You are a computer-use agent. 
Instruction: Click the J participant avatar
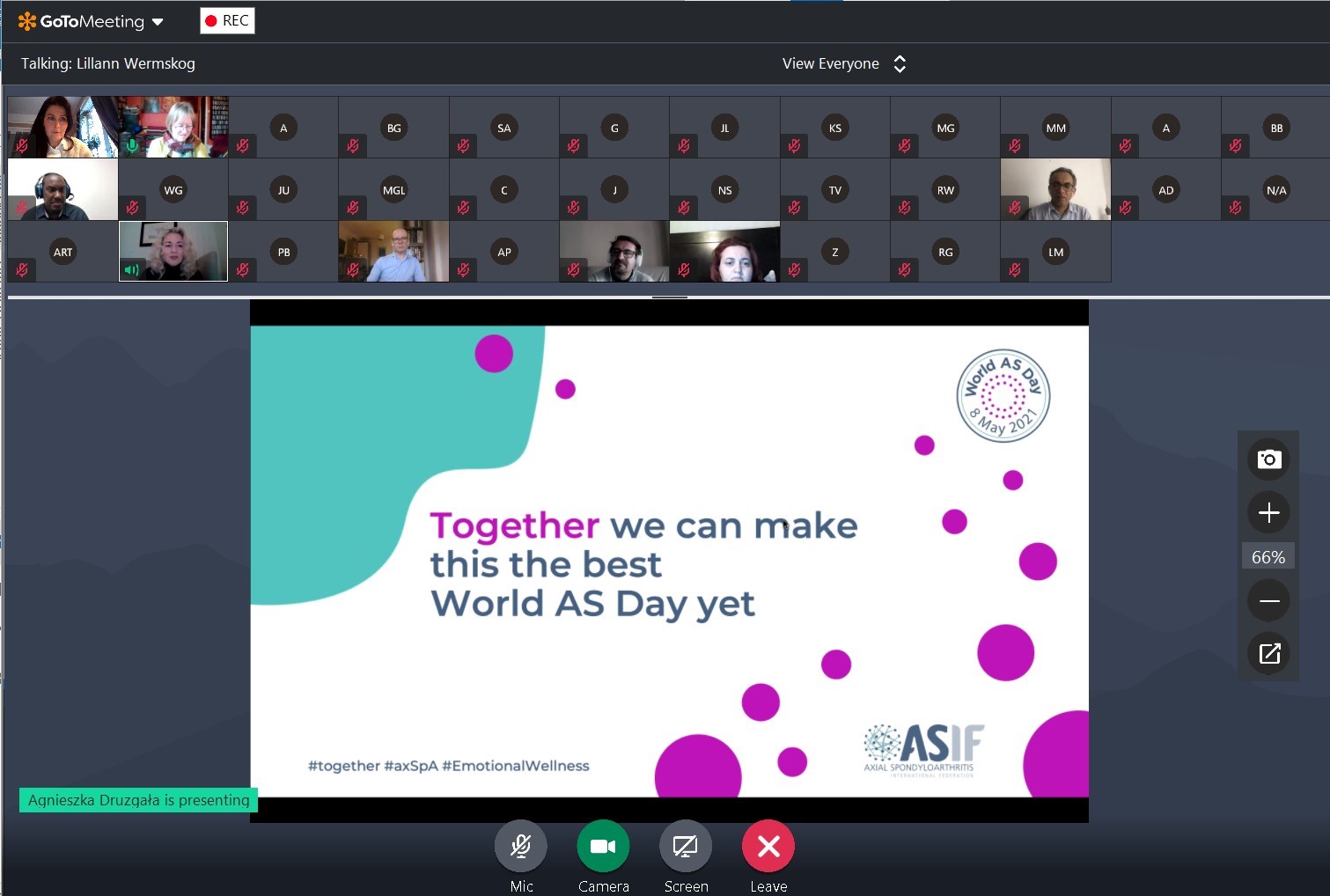coord(614,190)
